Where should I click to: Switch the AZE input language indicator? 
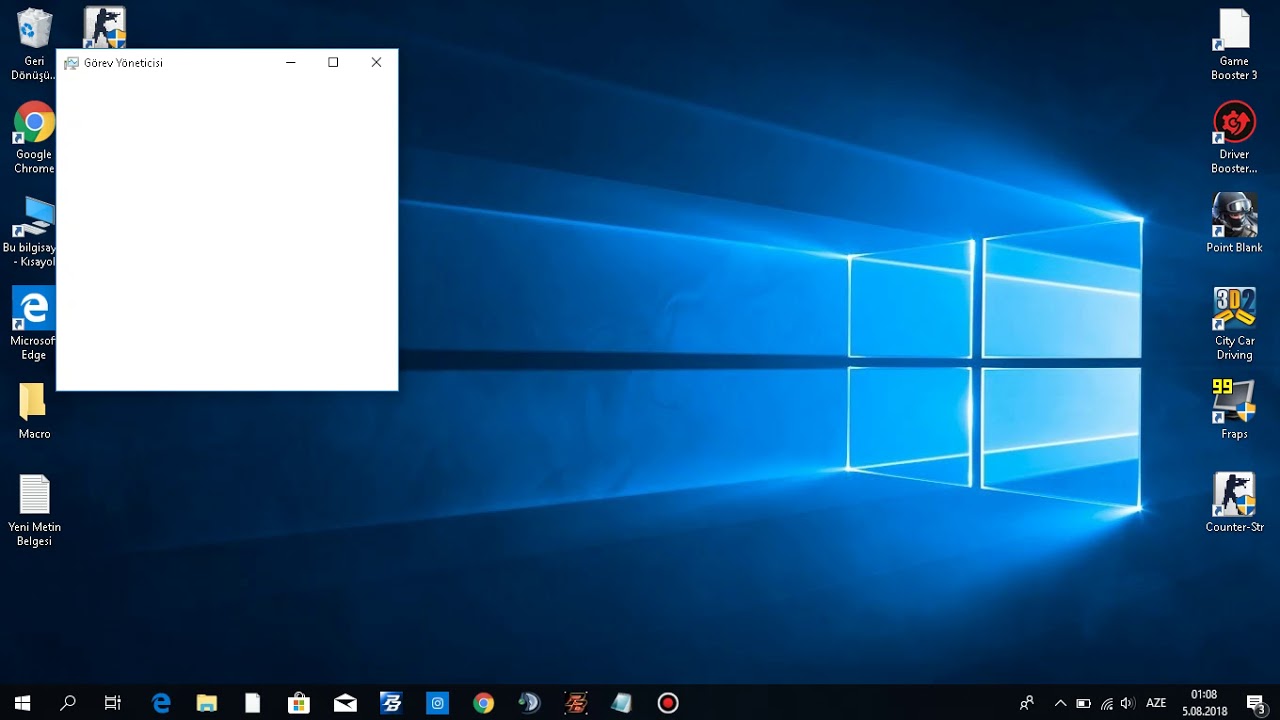tap(1156, 703)
